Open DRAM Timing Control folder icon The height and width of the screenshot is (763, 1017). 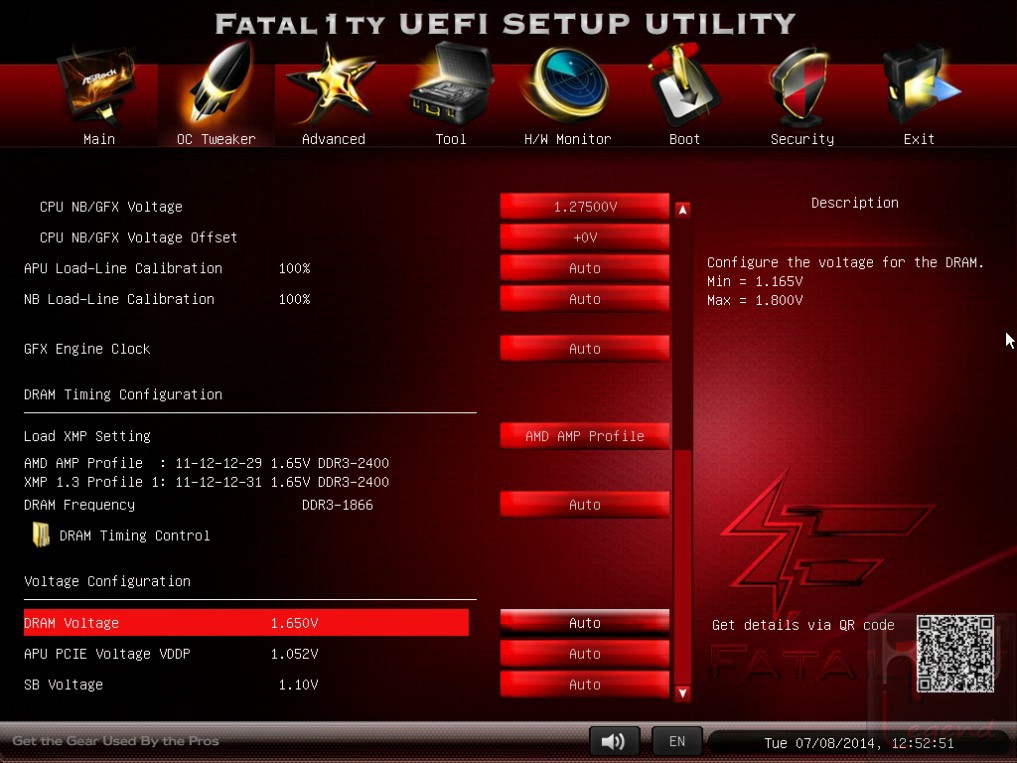click(41, 535)
